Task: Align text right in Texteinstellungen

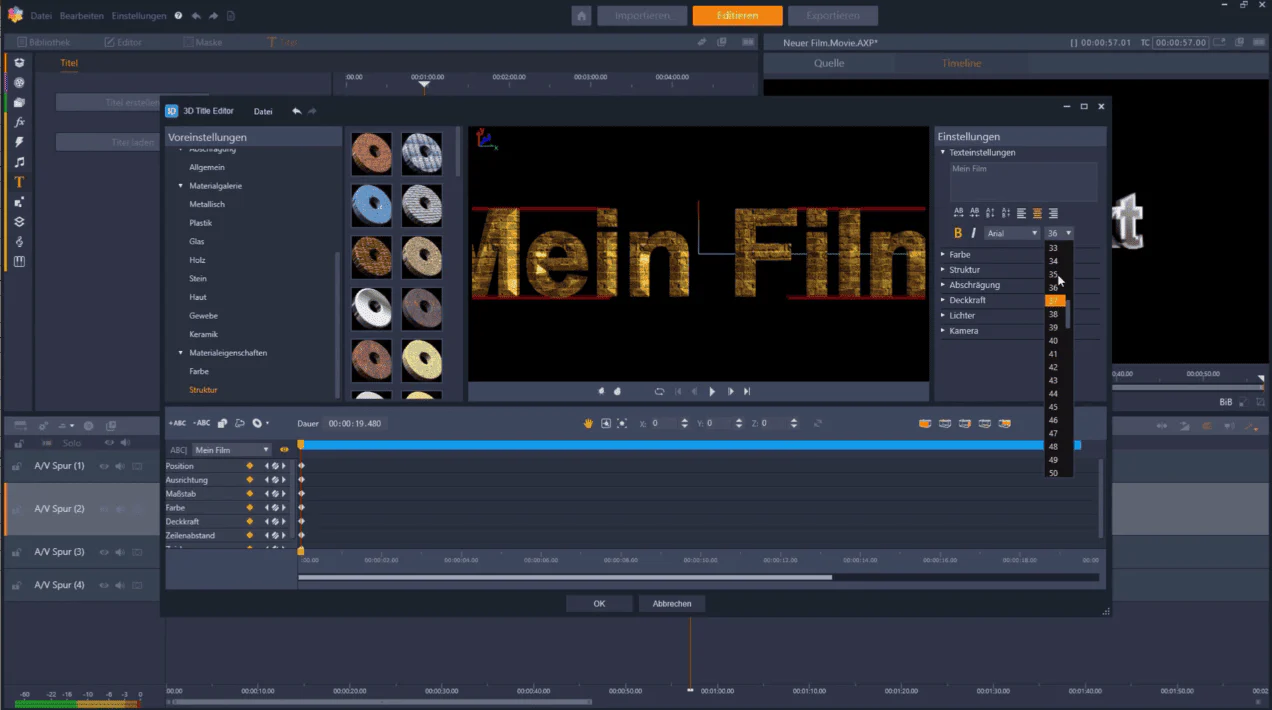Action: tap(1053, 213)
